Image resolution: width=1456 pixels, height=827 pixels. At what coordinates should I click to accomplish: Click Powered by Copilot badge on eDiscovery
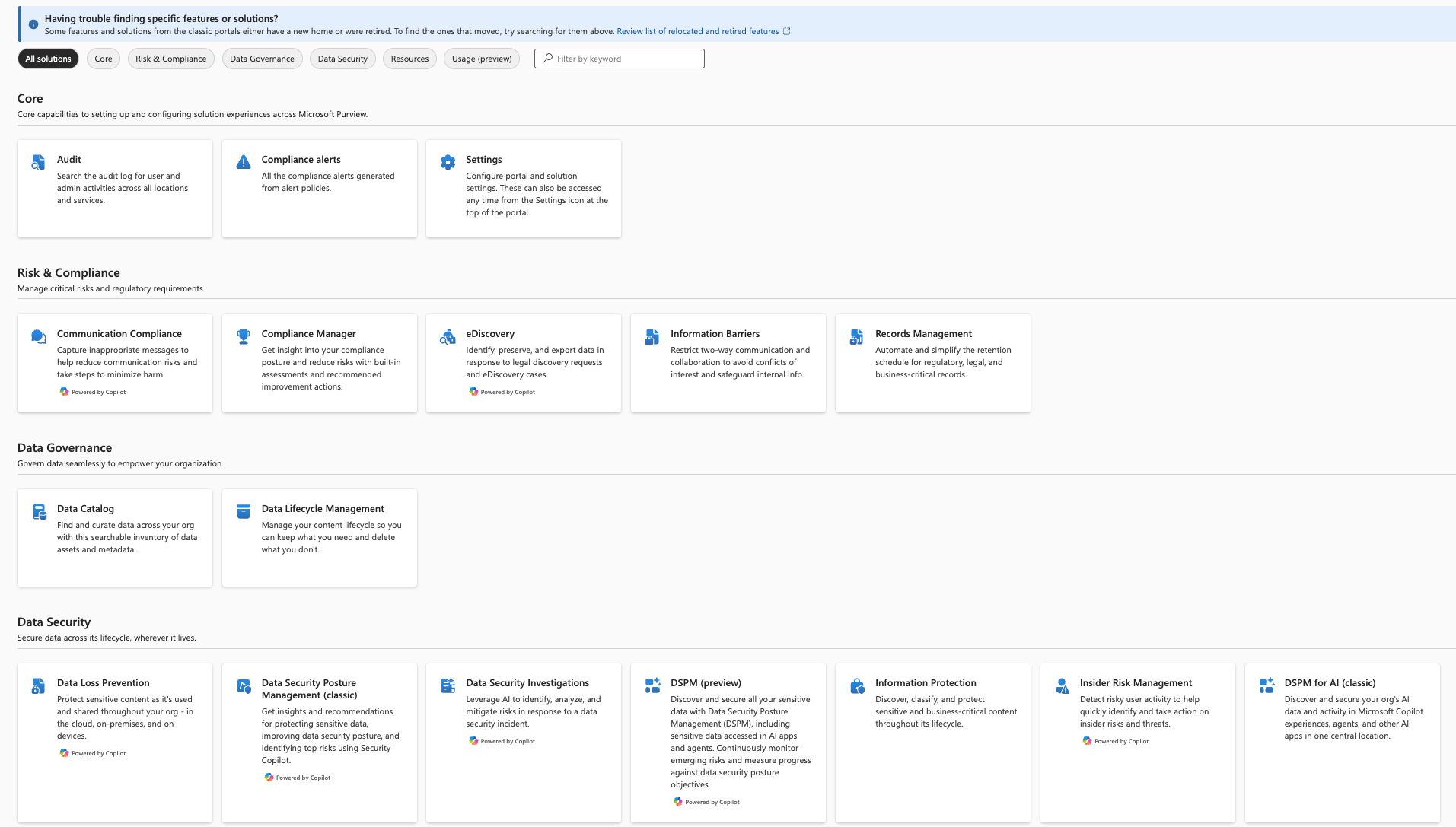click(x=503, y=392)
